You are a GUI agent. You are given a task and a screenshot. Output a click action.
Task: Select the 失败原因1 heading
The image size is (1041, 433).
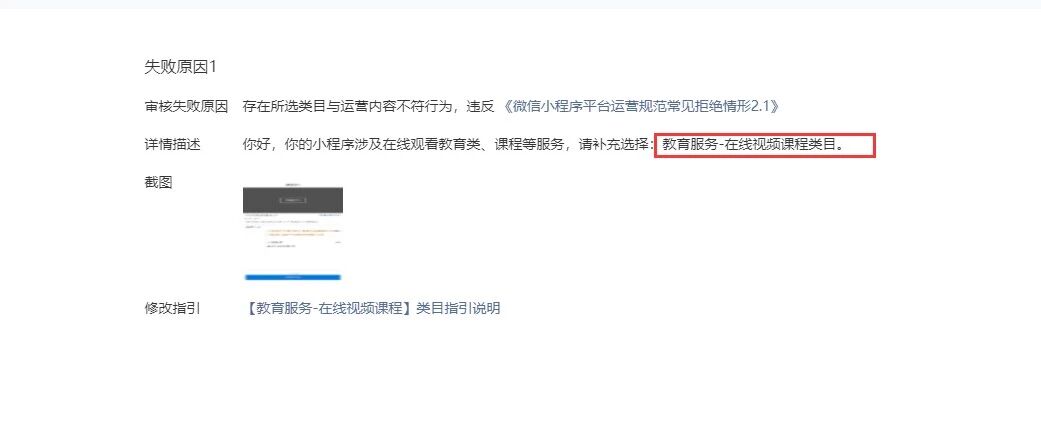pos(181,66)
